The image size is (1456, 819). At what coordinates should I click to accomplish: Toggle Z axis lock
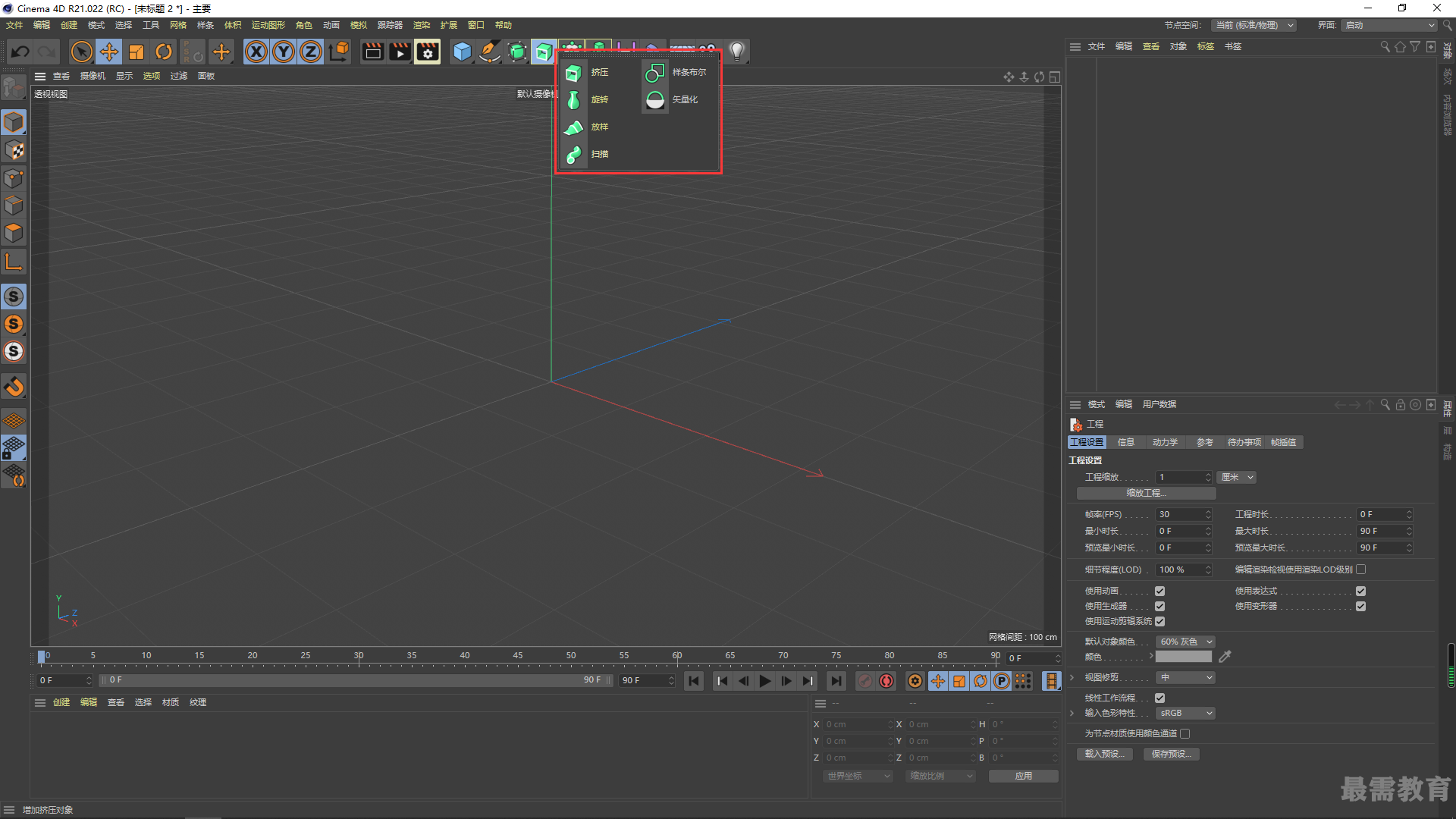click(311, 52)
